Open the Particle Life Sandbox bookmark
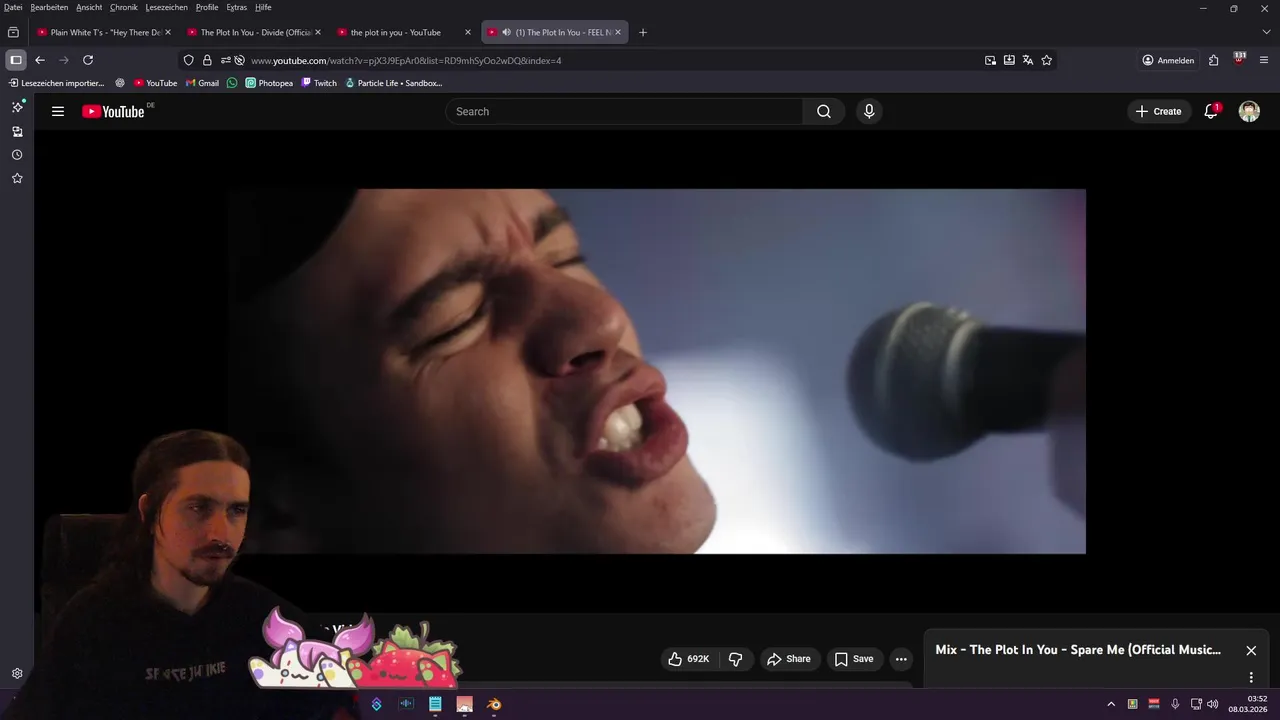Viewport: 1280px width, 720px height. pos(393,83)
